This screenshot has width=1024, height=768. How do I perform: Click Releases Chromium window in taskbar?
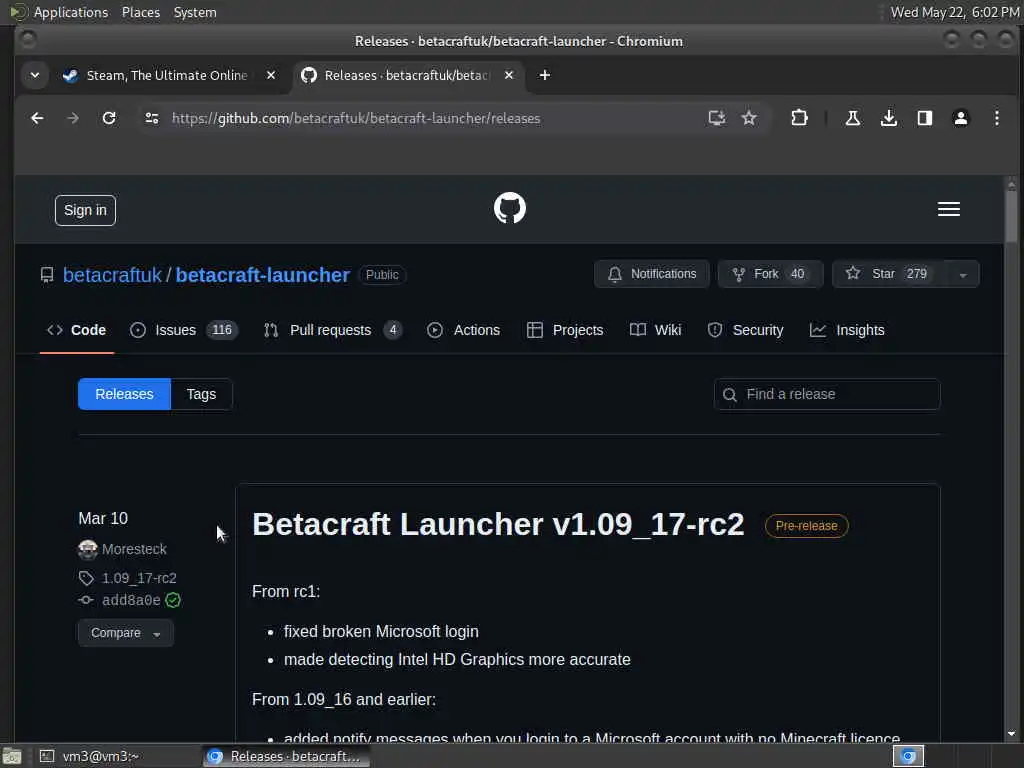click(x=285, y=756)
